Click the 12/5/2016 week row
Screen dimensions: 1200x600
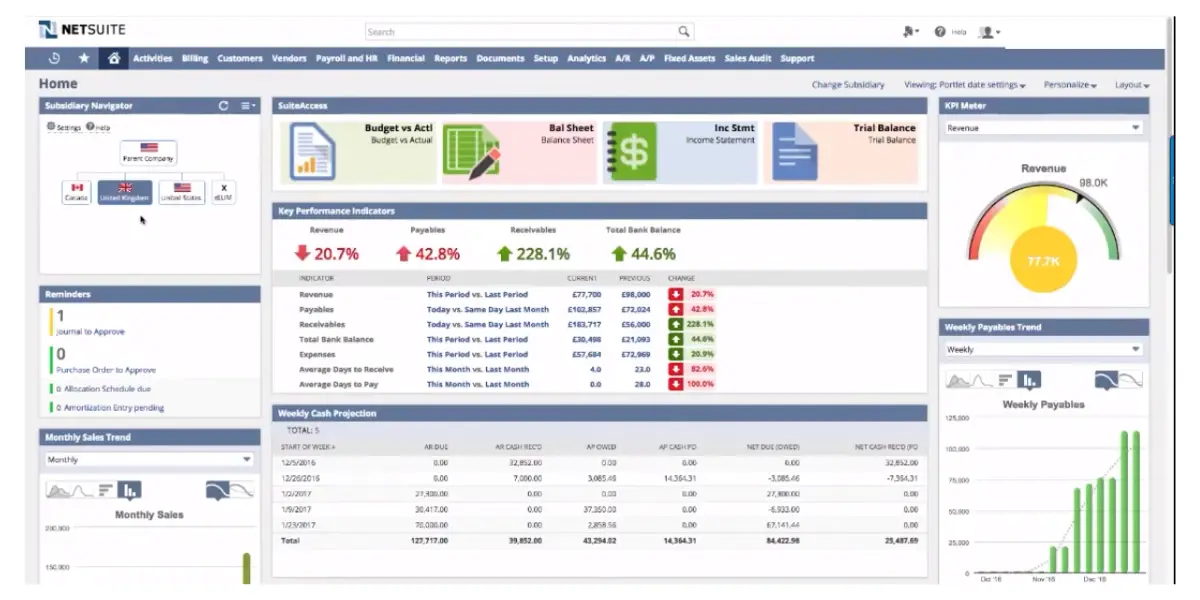pos(599,463)
